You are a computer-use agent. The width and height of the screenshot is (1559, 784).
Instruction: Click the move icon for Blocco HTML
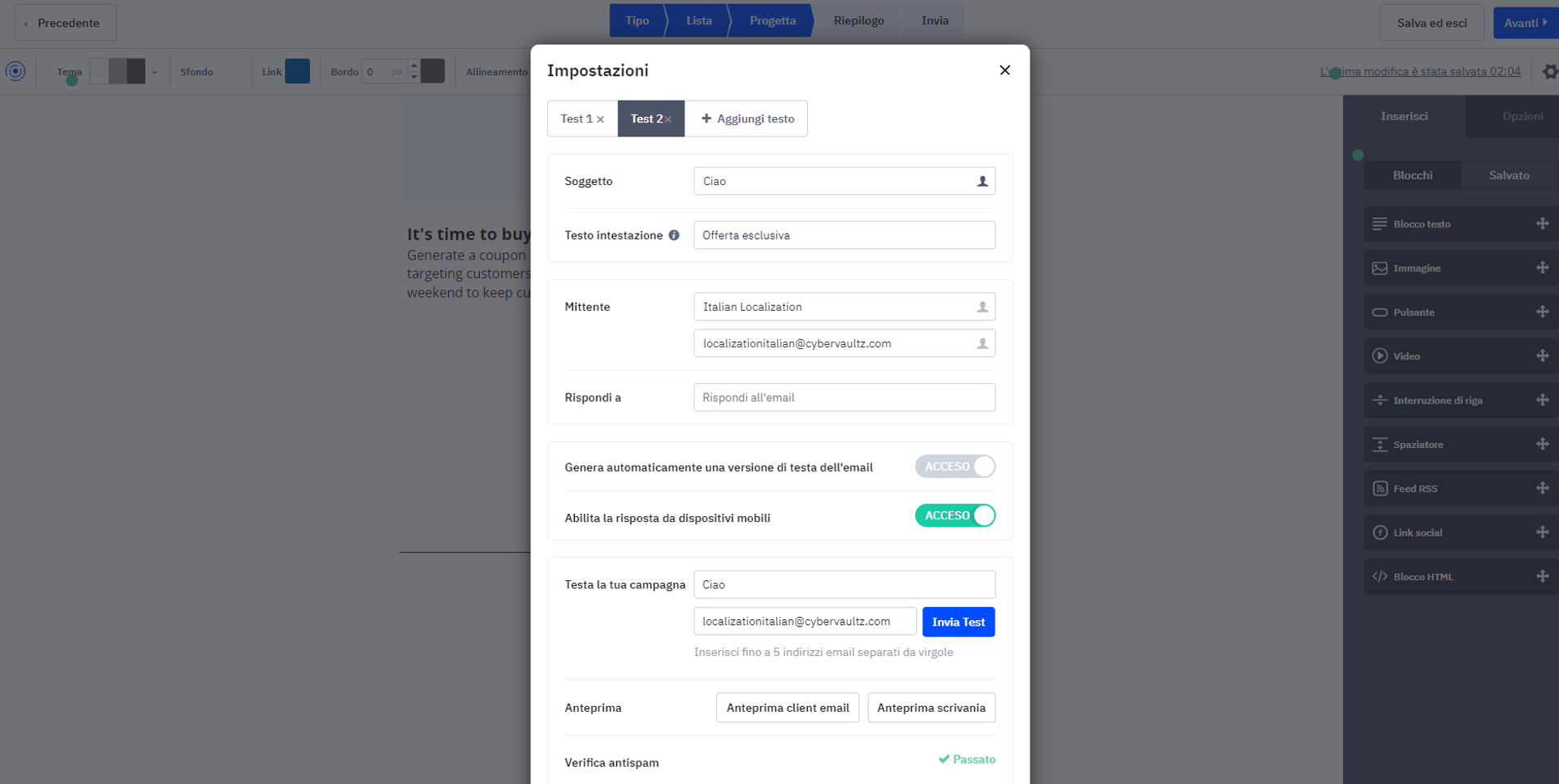[1543, 576]
